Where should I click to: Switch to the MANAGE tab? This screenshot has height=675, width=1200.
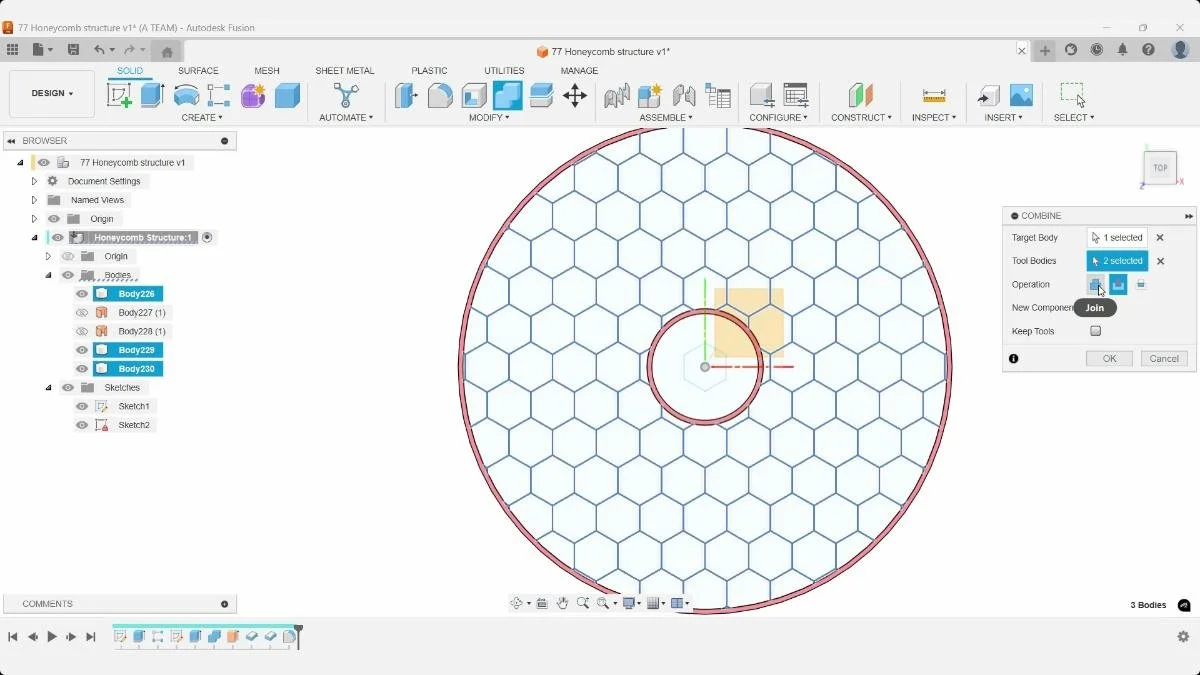[x=579, y=71]
